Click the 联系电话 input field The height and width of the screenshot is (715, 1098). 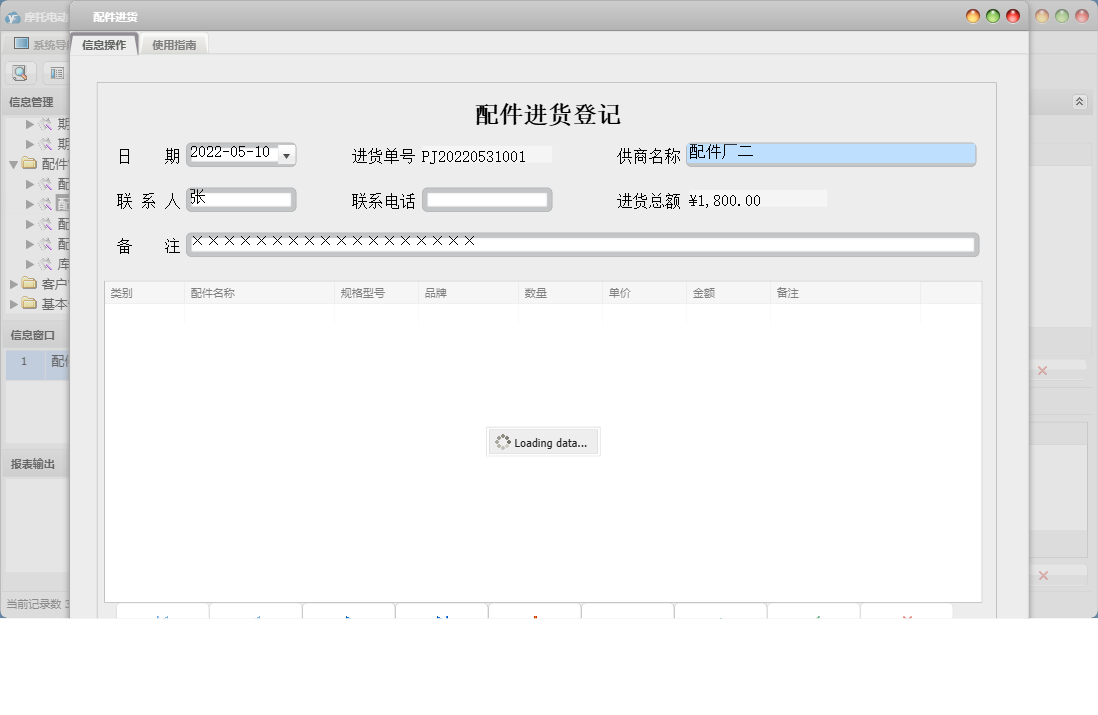click(x=487, y=199)
